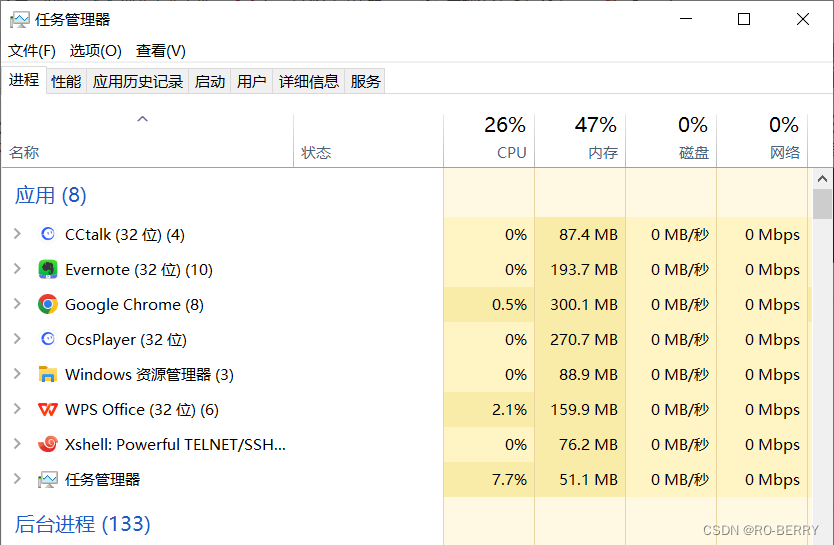834x545 pixels.
Task: Expand the CCtalk process group
Action: 17,235
